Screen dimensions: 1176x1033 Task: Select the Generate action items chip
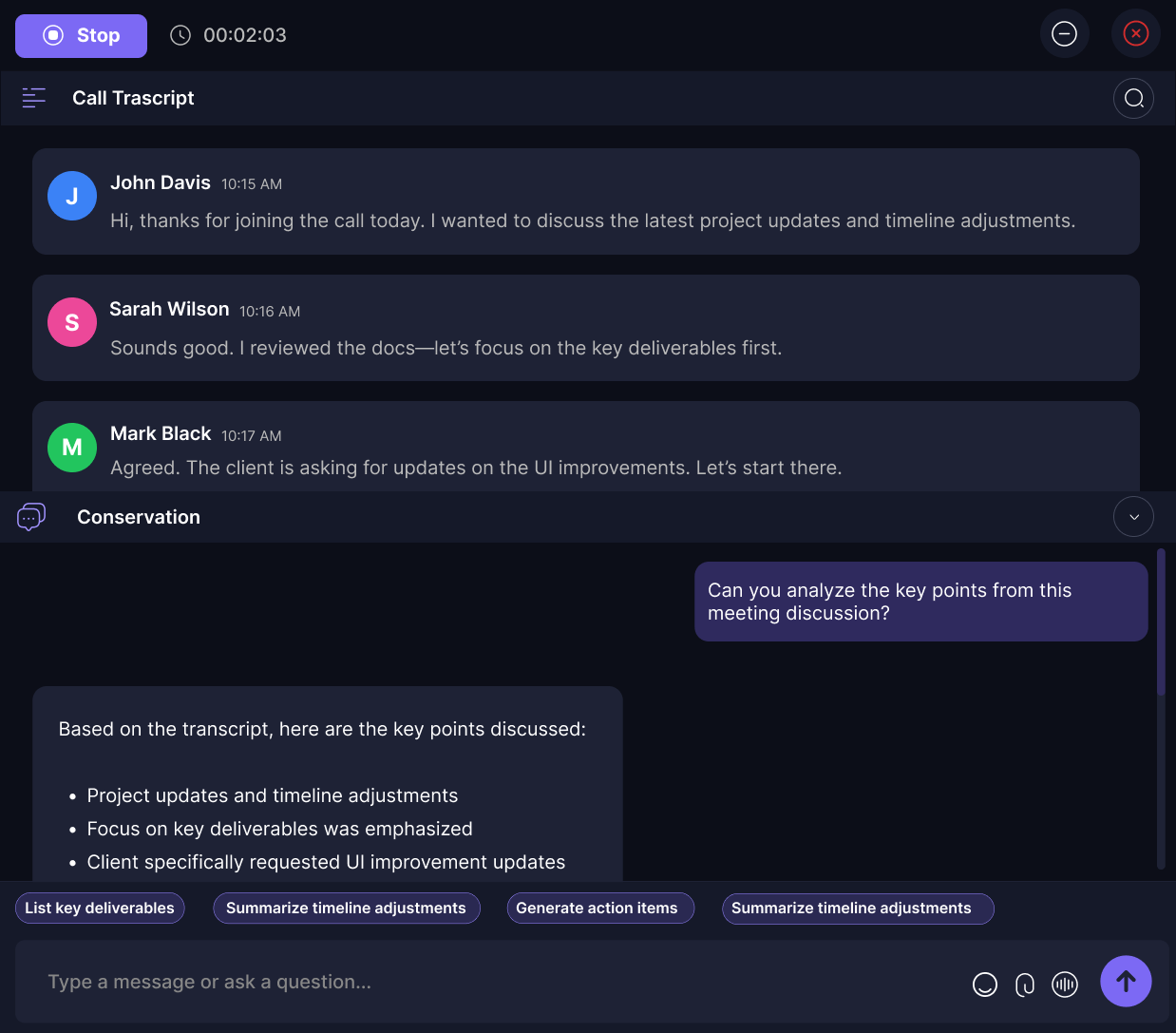point(600,908)
